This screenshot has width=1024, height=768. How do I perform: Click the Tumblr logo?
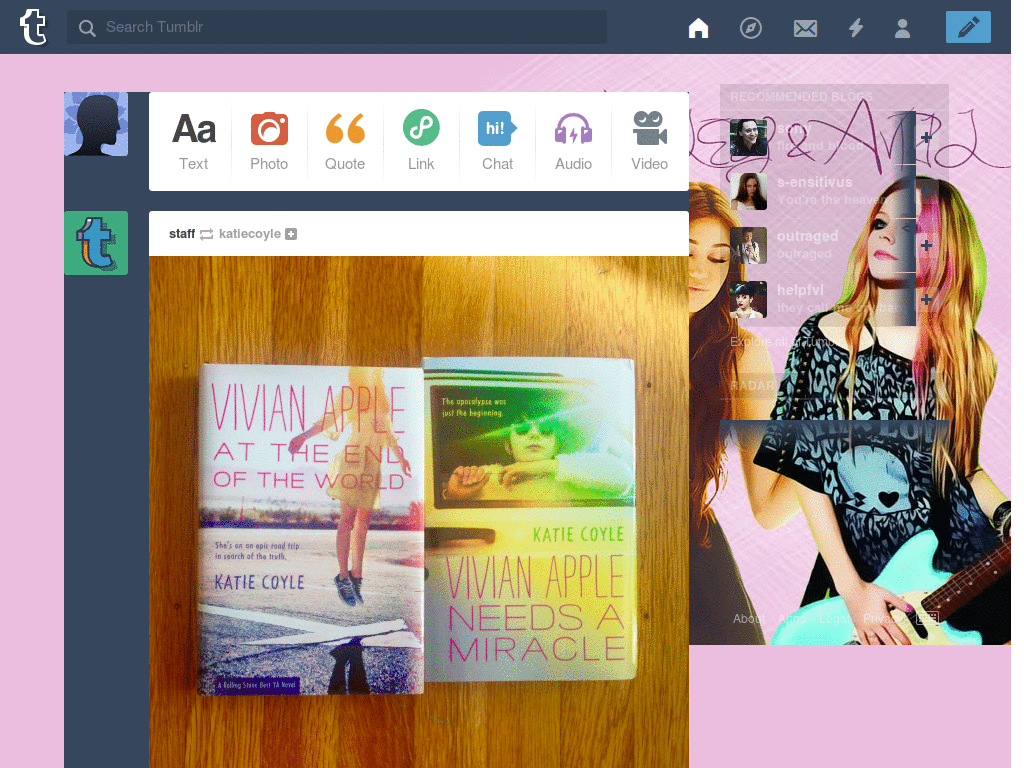click(34, 27)
